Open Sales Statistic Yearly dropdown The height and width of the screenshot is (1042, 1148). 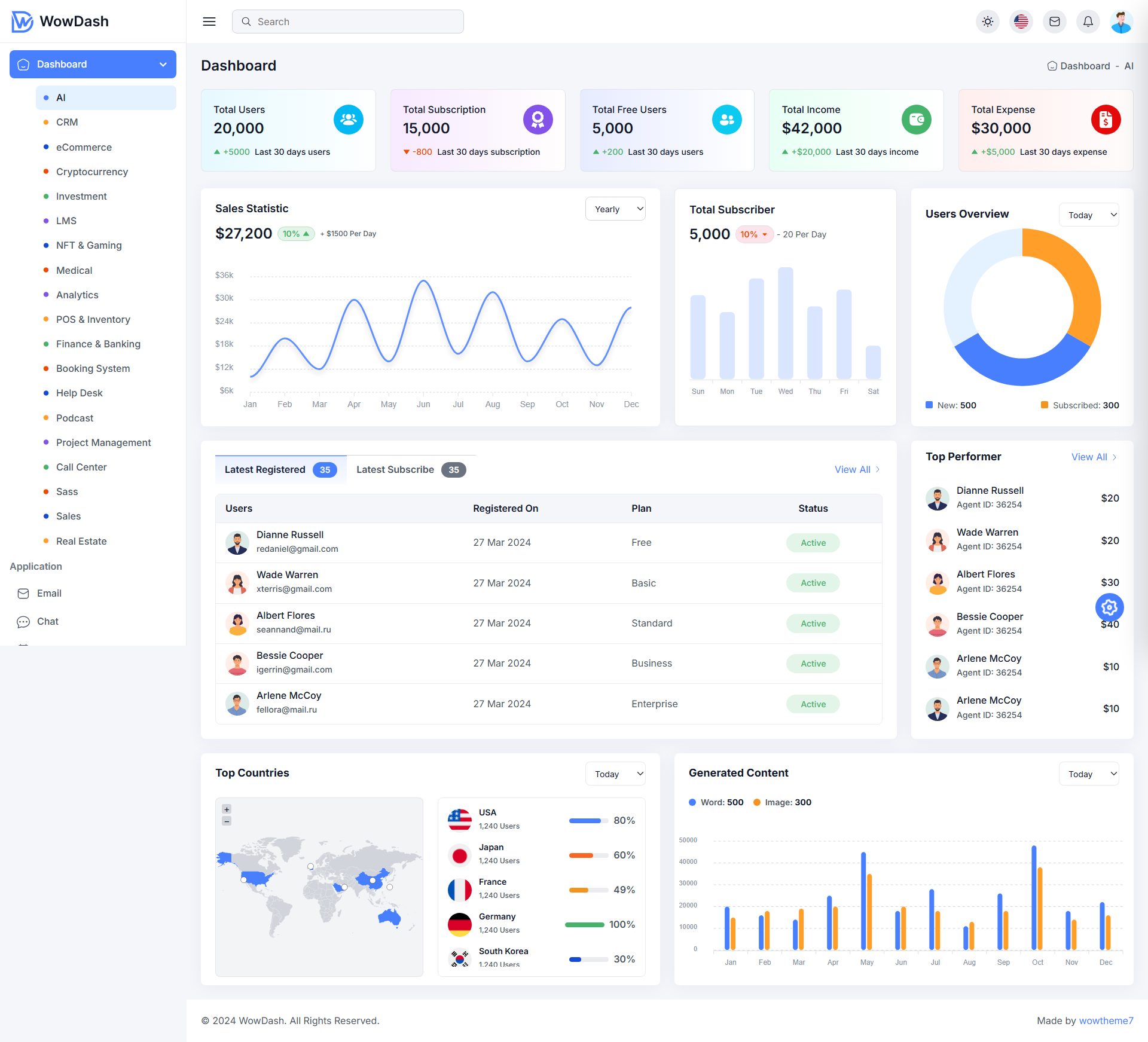(x=615, y=209)
